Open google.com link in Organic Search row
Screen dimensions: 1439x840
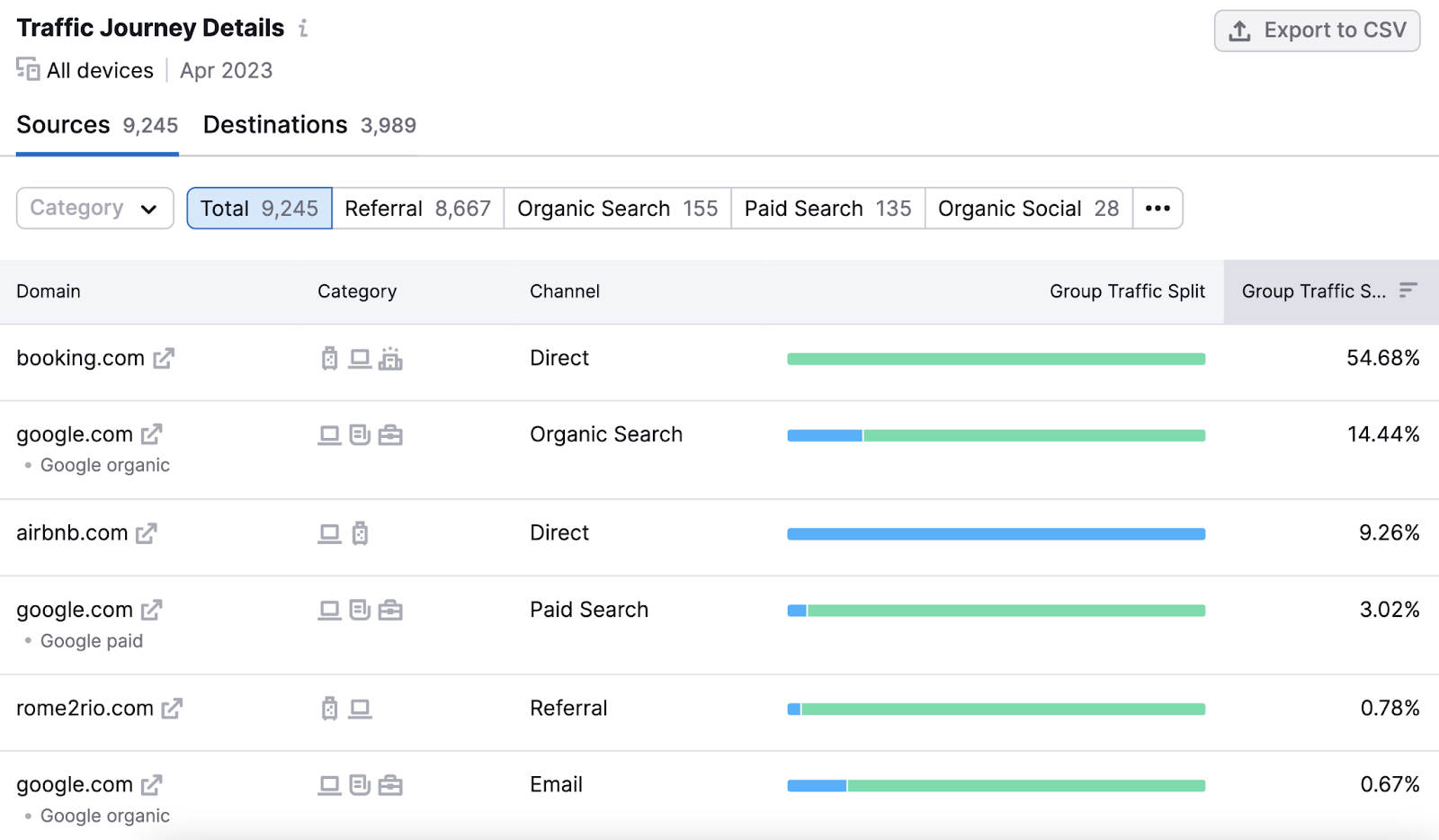pyautogui.click(x=75, y=434)
